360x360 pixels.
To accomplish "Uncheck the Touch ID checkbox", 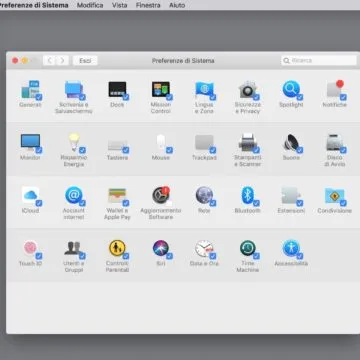I will point(39,256).
